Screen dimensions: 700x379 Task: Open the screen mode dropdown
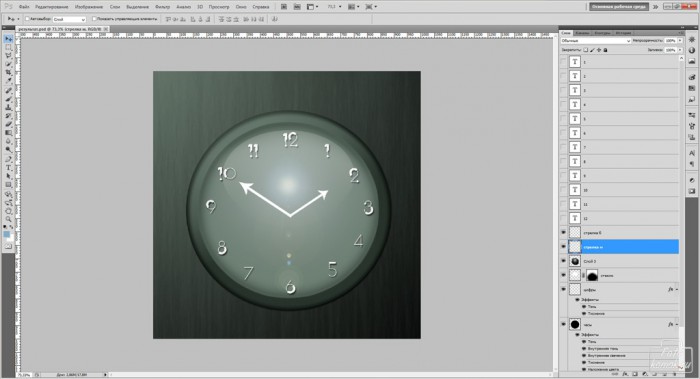coord(371,7)
